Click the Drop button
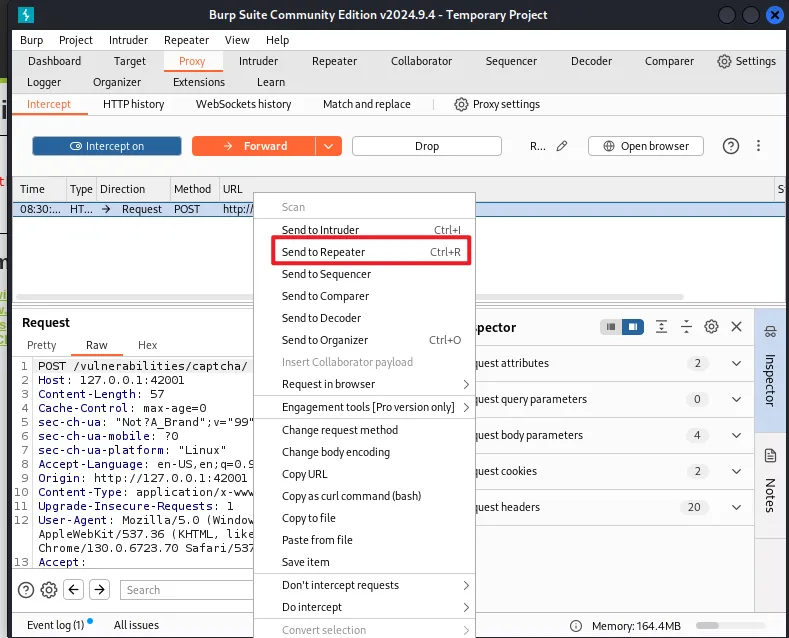Image resolution: width=789 pixels, height=638 pixels. 427,146
